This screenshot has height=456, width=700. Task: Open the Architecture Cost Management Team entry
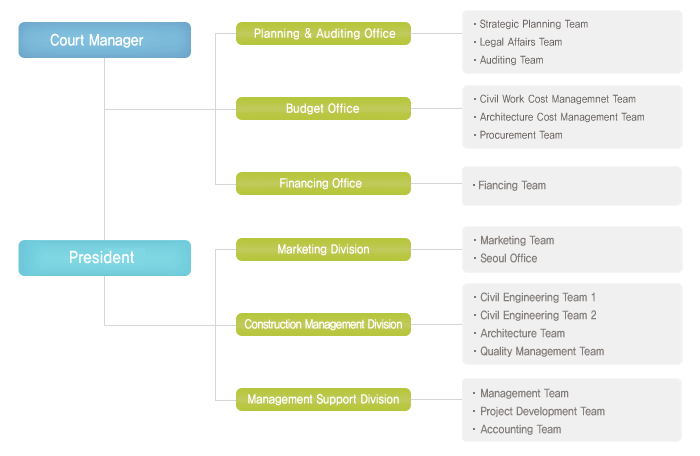pyautogui.click(x=562, y=117)
